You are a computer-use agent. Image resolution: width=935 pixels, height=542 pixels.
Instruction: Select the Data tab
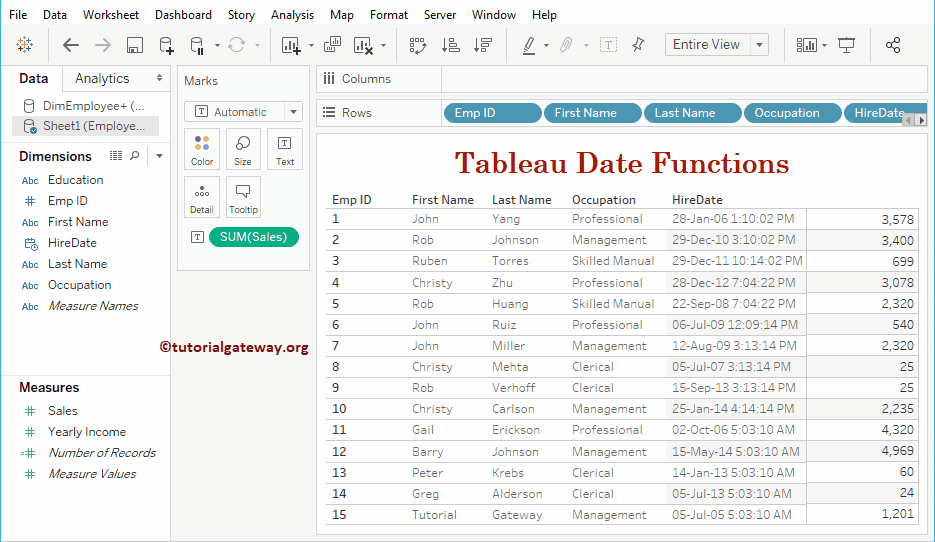coord(33,78)
